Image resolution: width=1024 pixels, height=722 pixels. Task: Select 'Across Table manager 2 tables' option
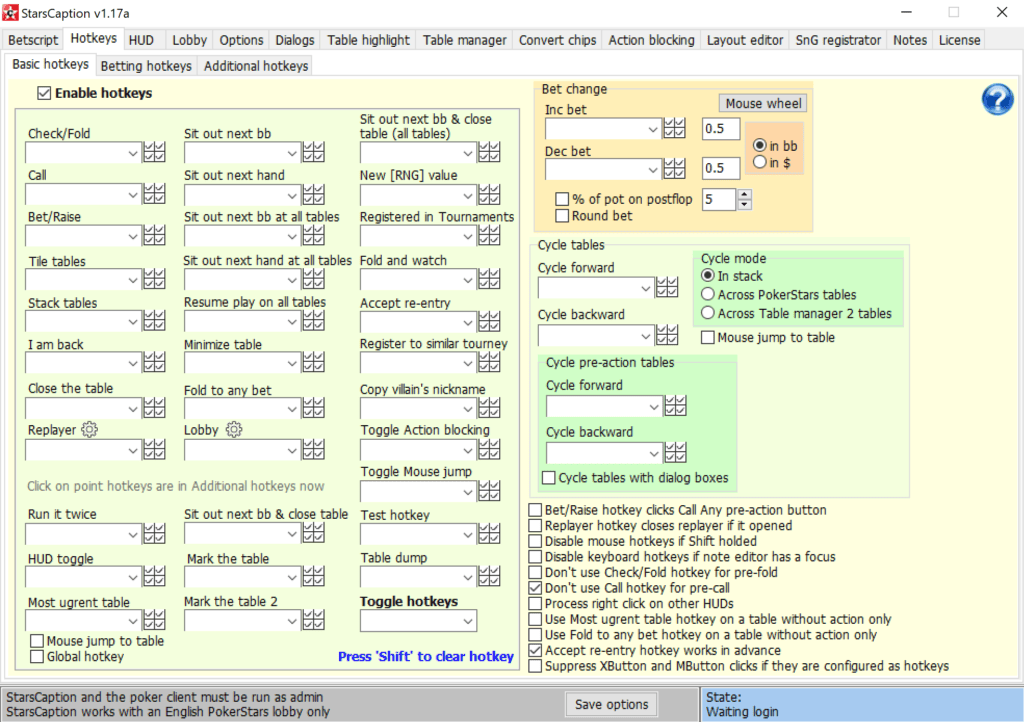tap(707, 313)
